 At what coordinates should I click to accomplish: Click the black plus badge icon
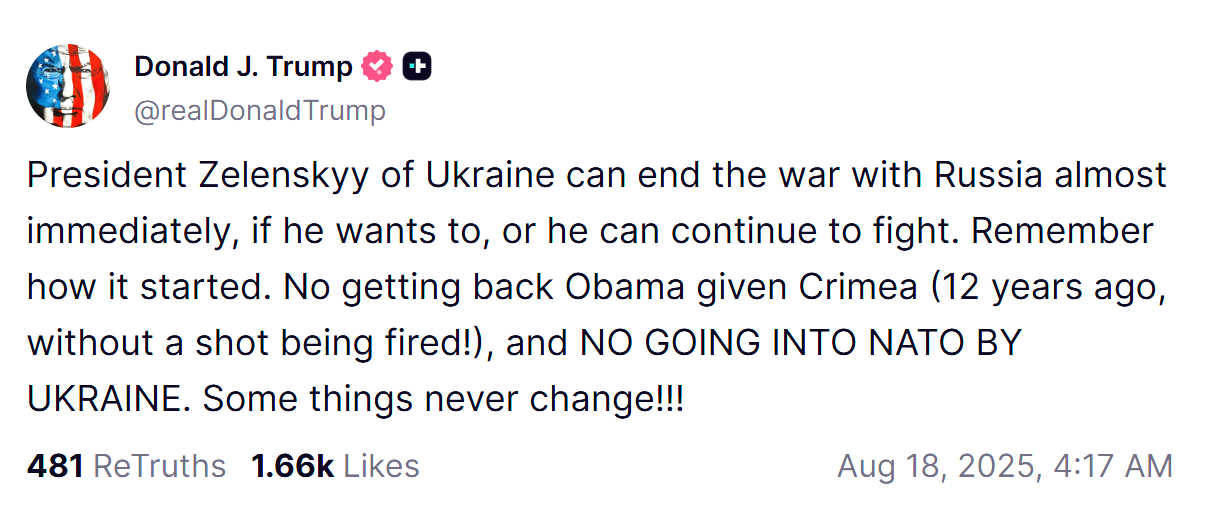pyautogui.click(x=416, y=67)
